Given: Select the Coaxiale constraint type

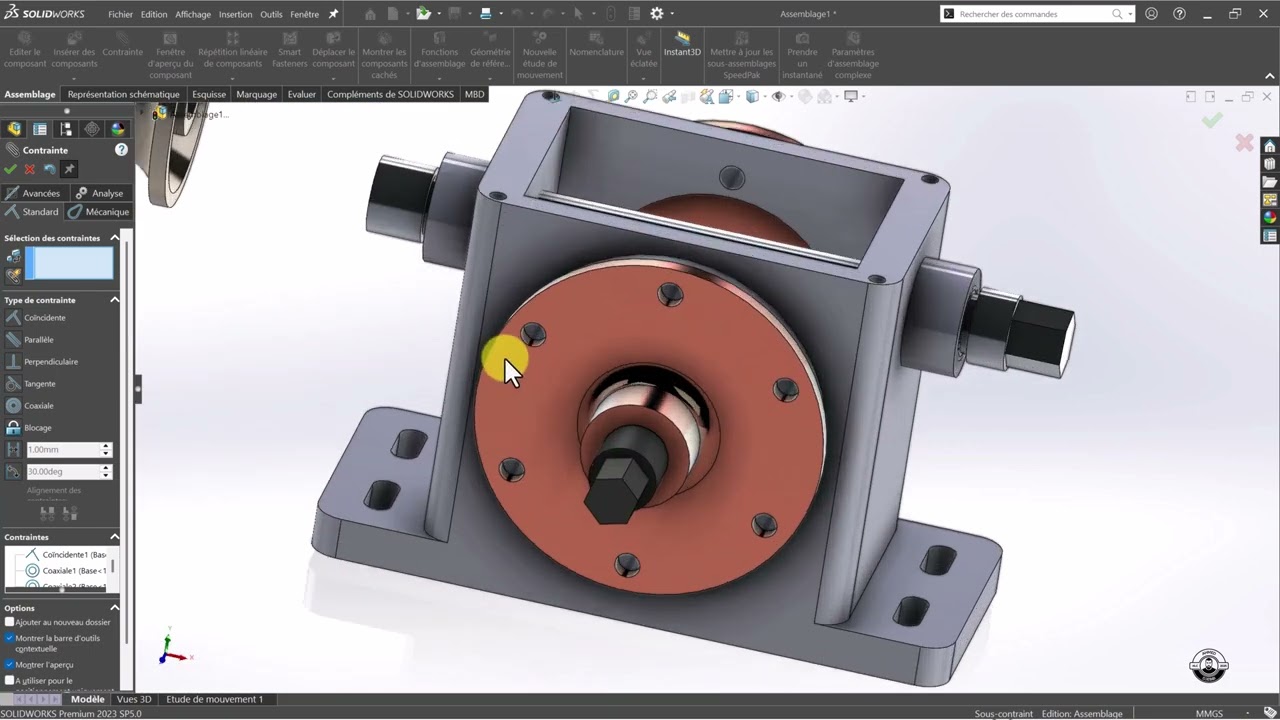Looking at the screenshot, I should pos(30,406).
